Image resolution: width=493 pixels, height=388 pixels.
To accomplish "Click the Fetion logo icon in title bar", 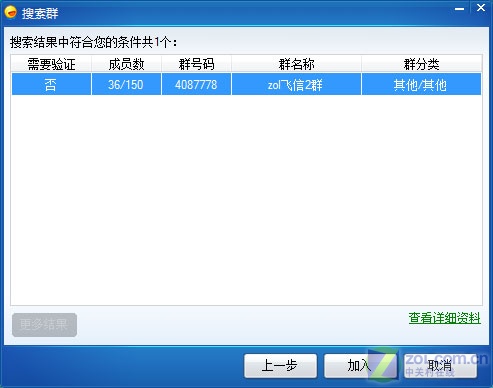I will tap(10, 12).
